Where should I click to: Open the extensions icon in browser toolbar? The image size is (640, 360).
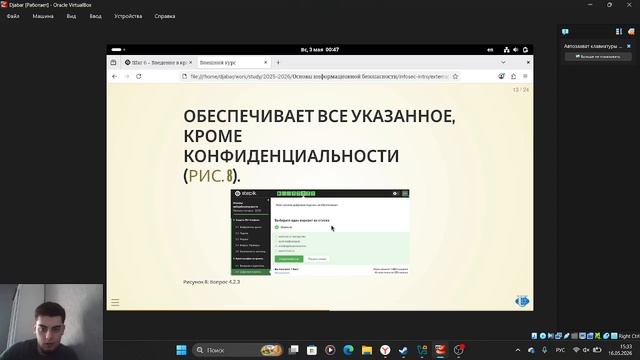[x=513, y=76]
